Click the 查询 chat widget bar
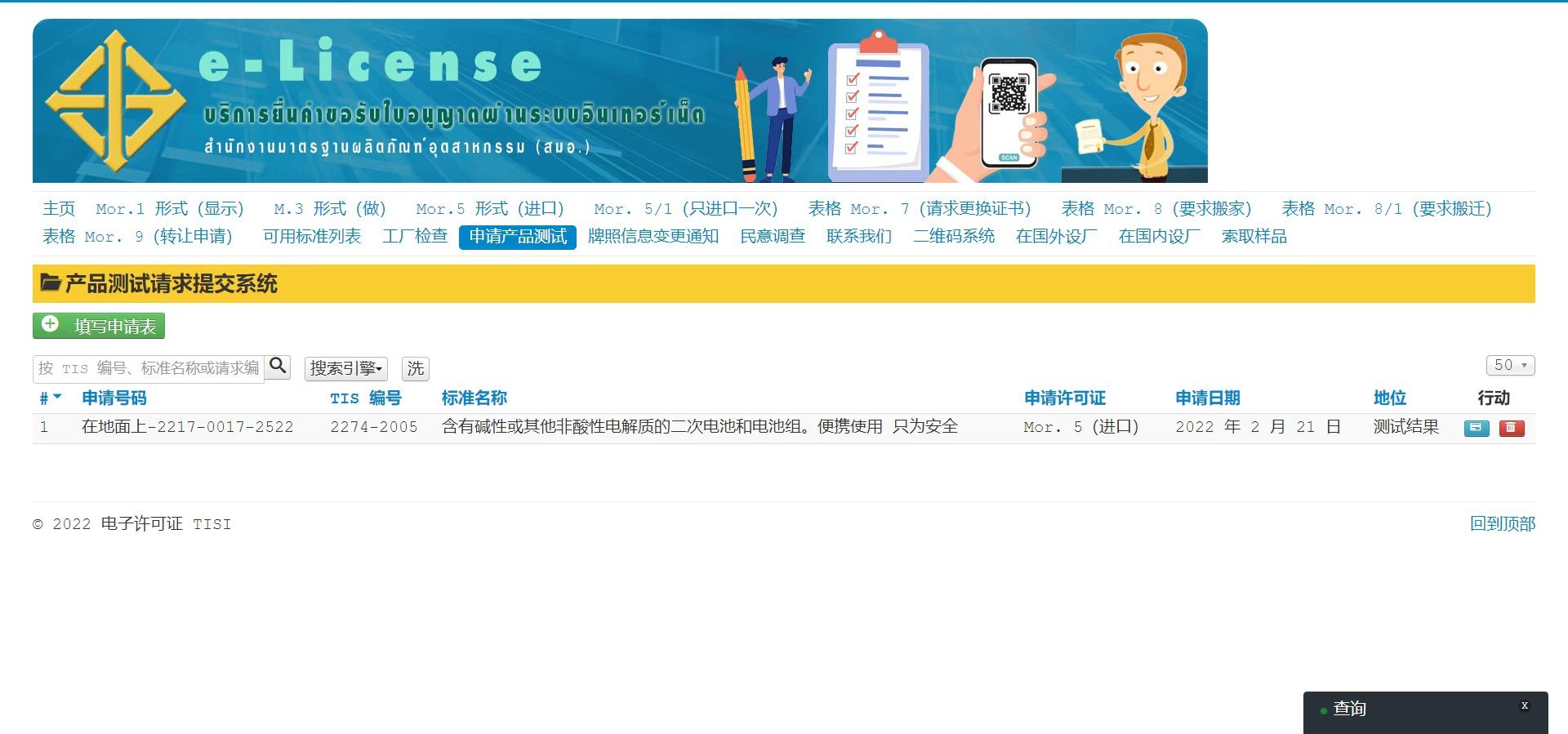Screen dimensions: 1568x734 point(1425,712)
